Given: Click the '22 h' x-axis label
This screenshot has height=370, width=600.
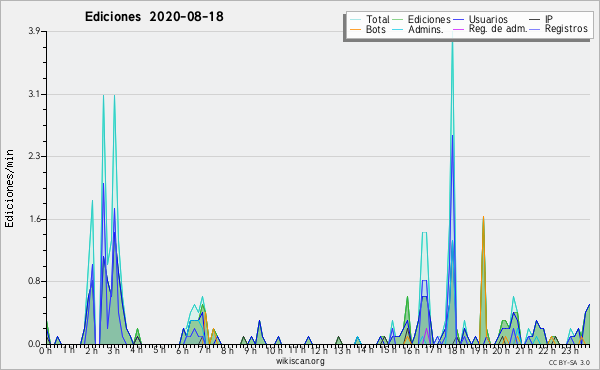Looking at the screenshot, I should (x=547, y=351).
